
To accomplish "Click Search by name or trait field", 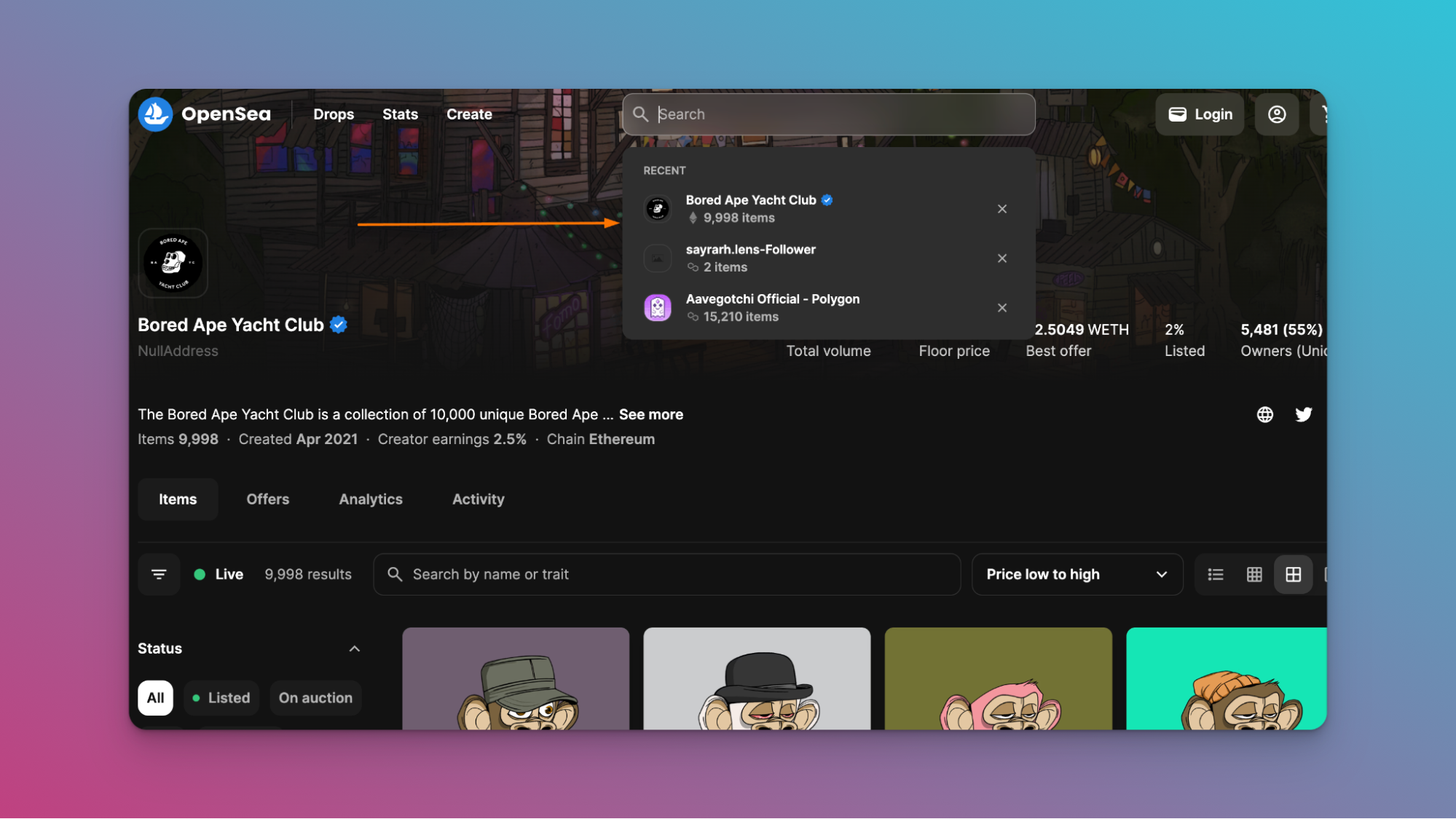I will click(667, 574).
